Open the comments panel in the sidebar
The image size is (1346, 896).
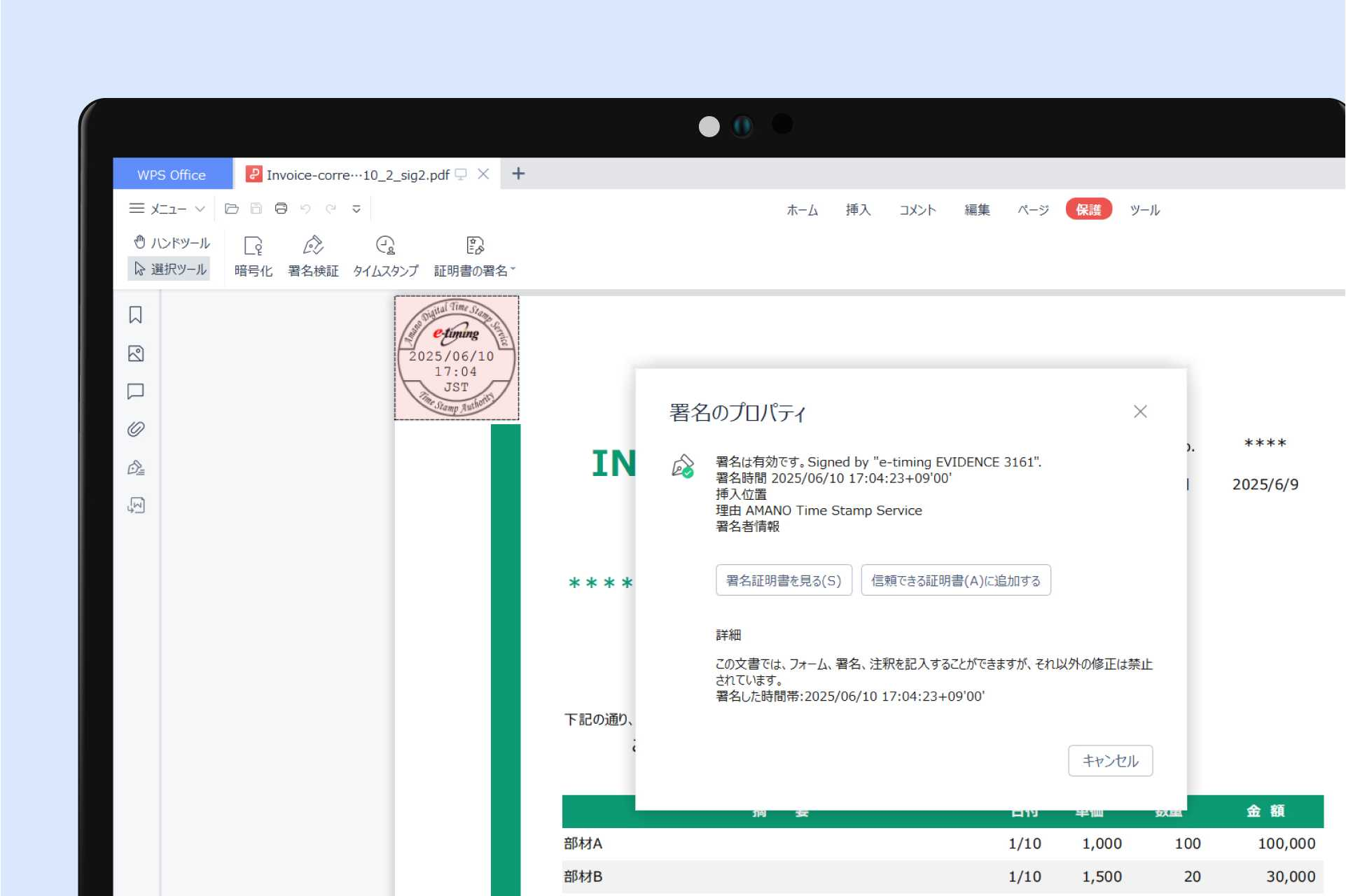(135, 391)
